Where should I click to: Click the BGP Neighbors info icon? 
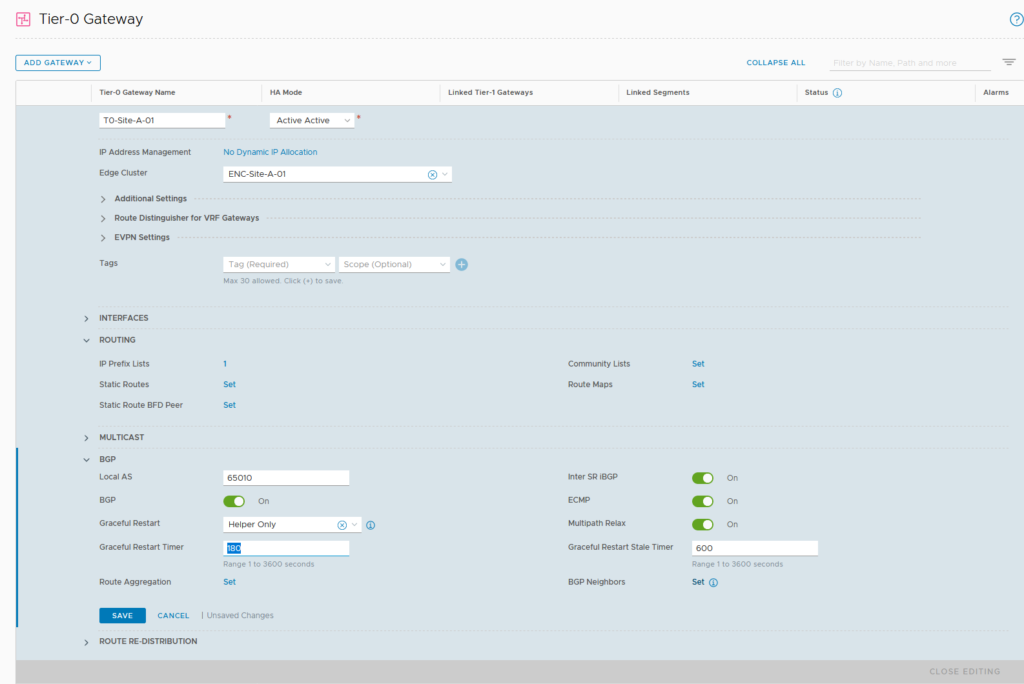tap(713, 582)
